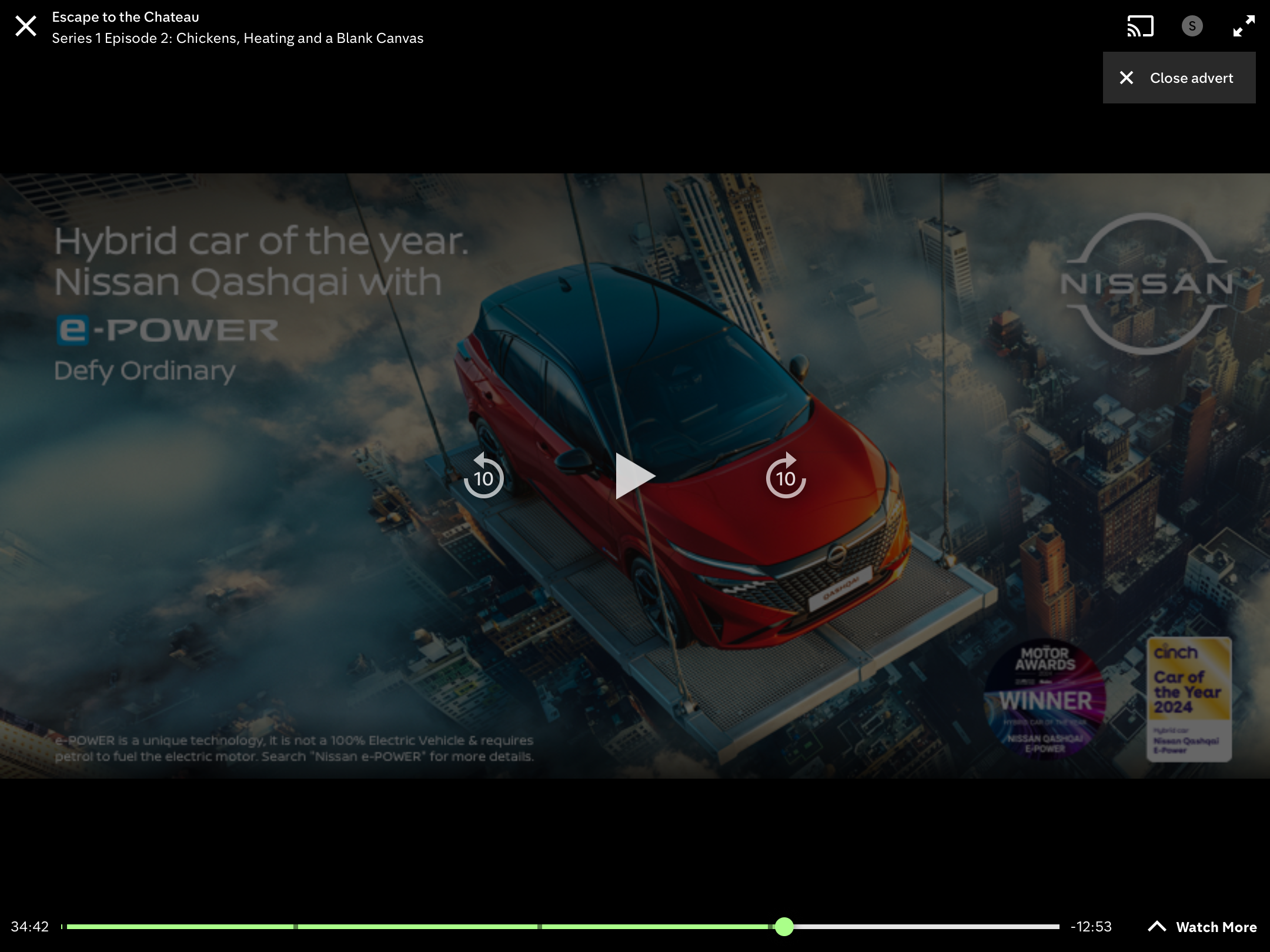The height and width of the screenshot is (952, 1270).
Task: Close the video player with the X icon
Action: 26,26
